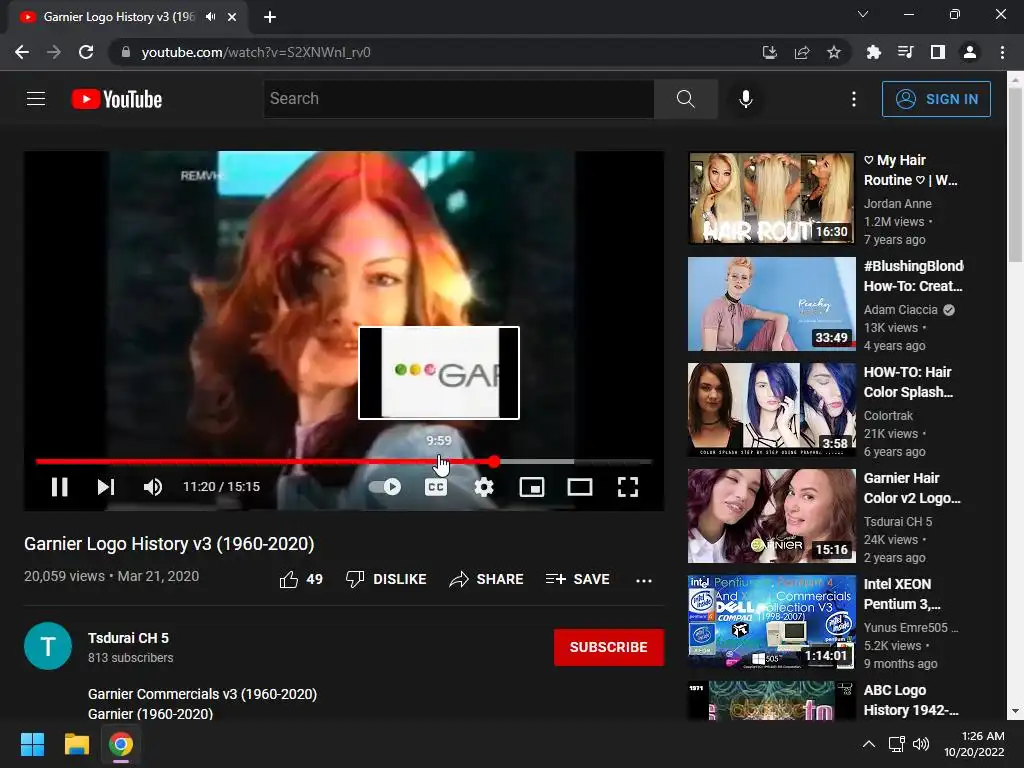Share the video
The width and height of the screenshot is (1024, 768).
[x=487, y=579]
